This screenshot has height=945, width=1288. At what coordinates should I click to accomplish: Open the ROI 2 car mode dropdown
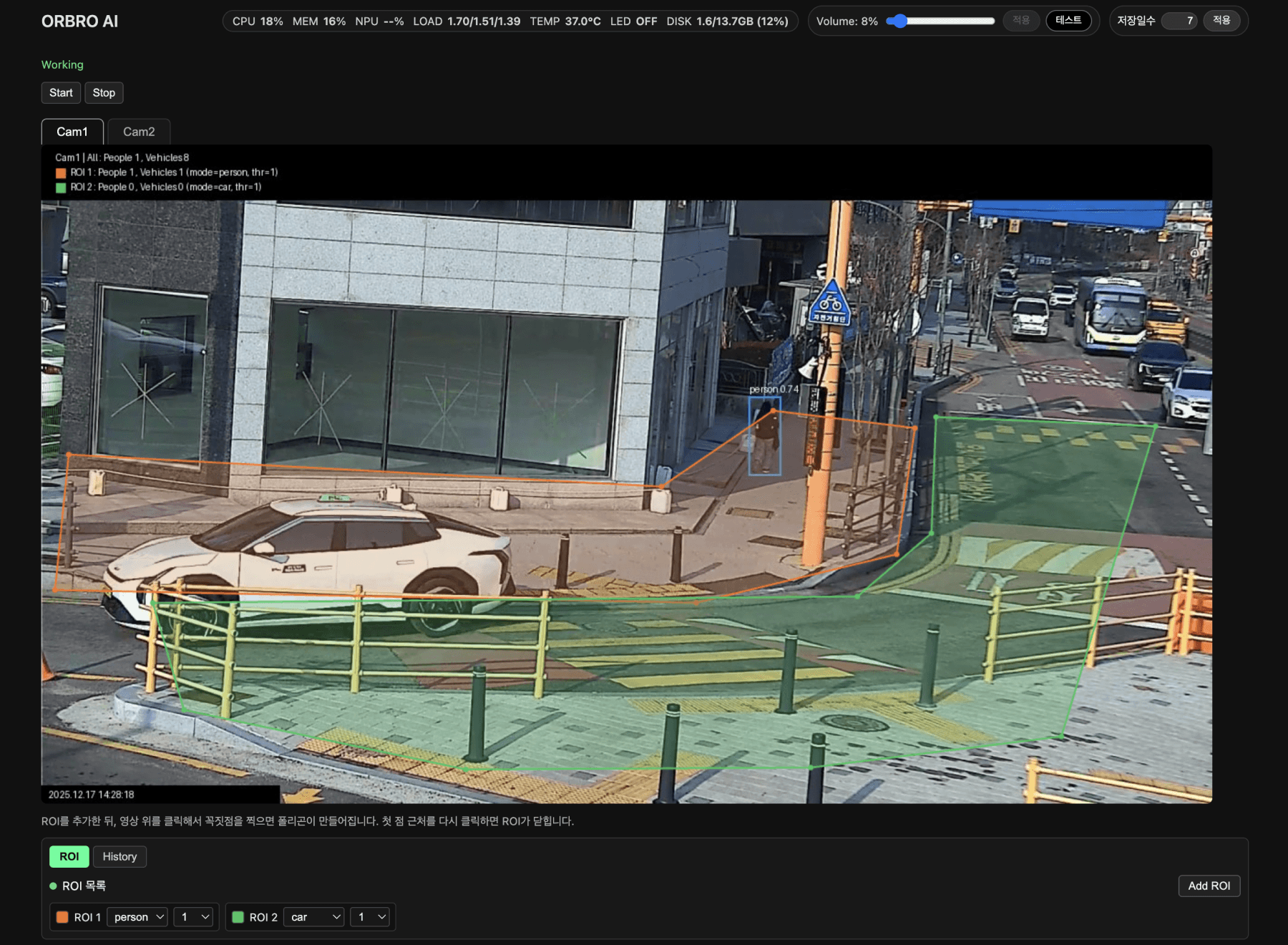pyautogui.click(x=314, y=917)
